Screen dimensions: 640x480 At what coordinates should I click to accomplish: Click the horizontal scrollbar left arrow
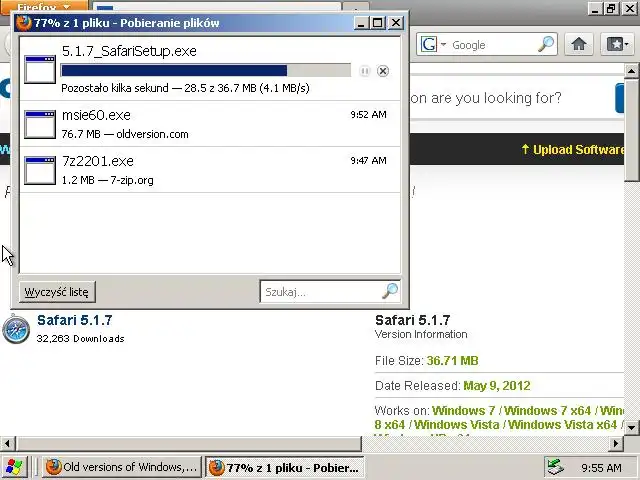7,443
